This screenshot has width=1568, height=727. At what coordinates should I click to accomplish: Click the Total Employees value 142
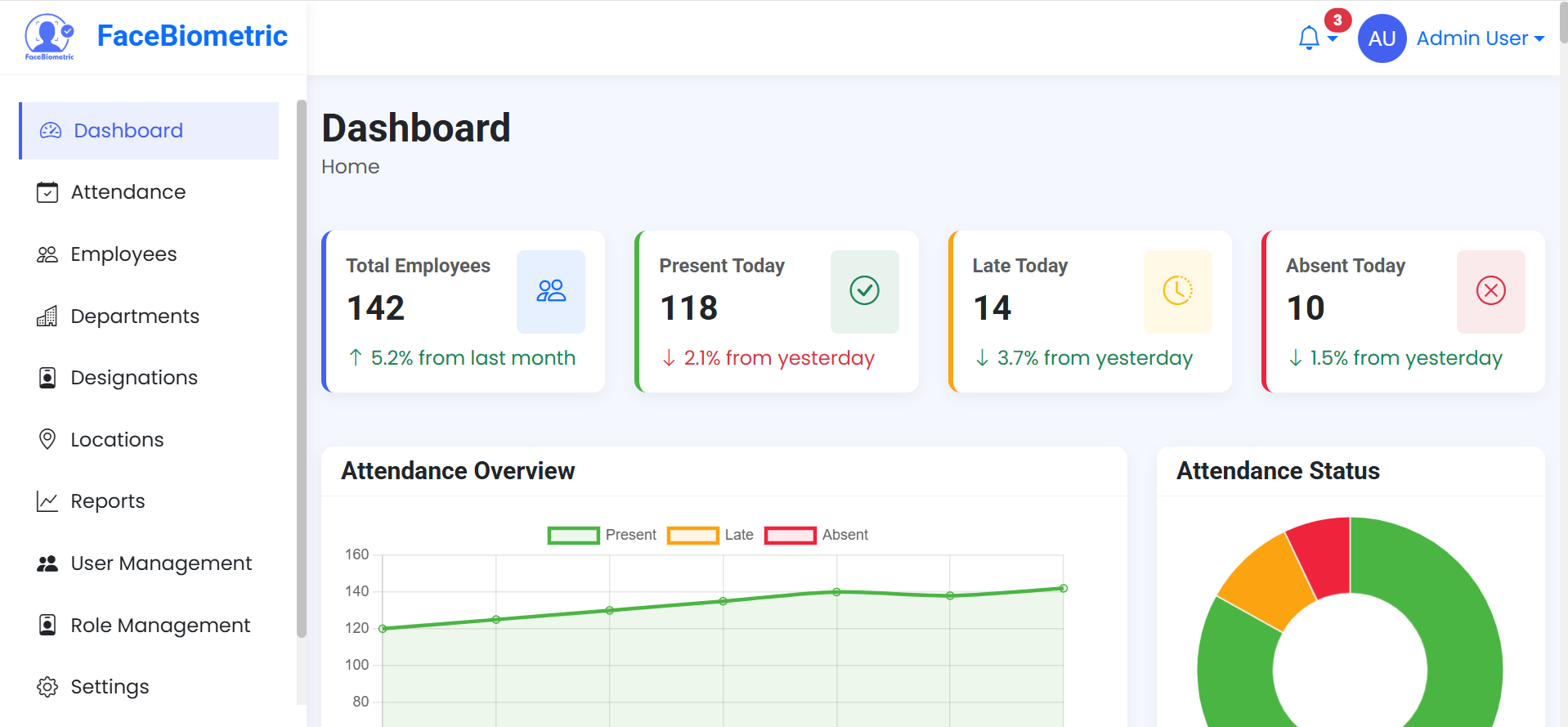(x=376, y=308)
